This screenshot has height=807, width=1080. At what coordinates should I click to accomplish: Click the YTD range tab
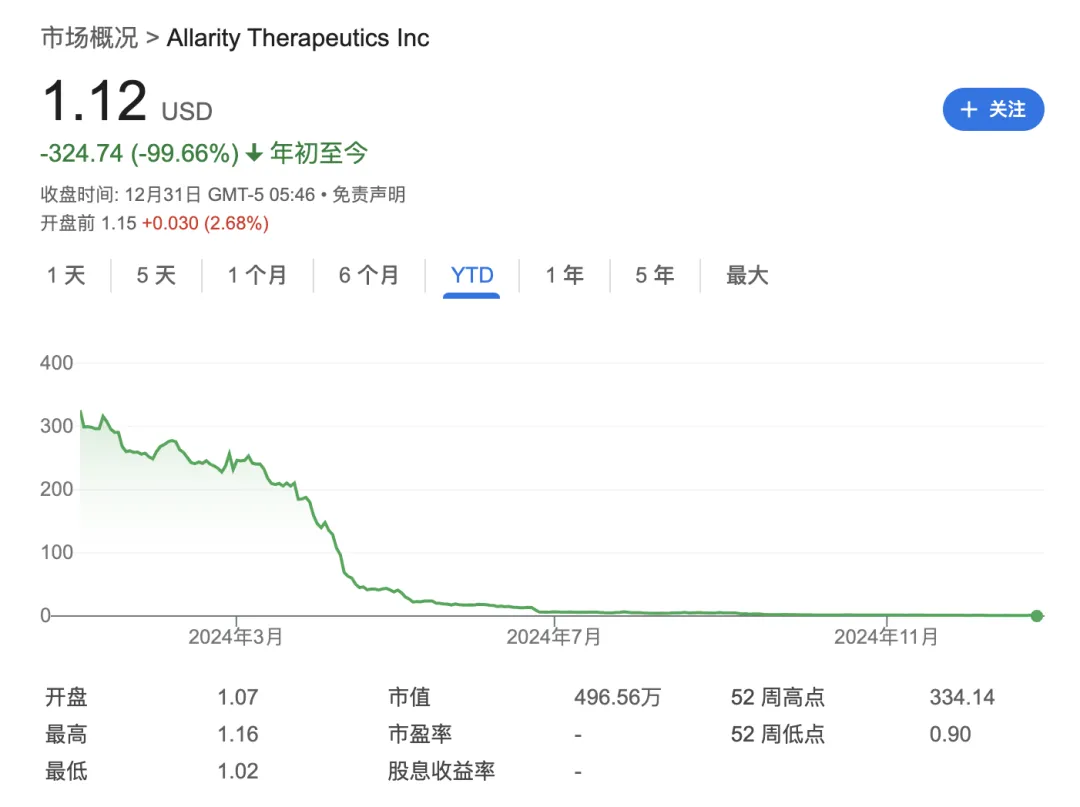(x=472, y=275)
